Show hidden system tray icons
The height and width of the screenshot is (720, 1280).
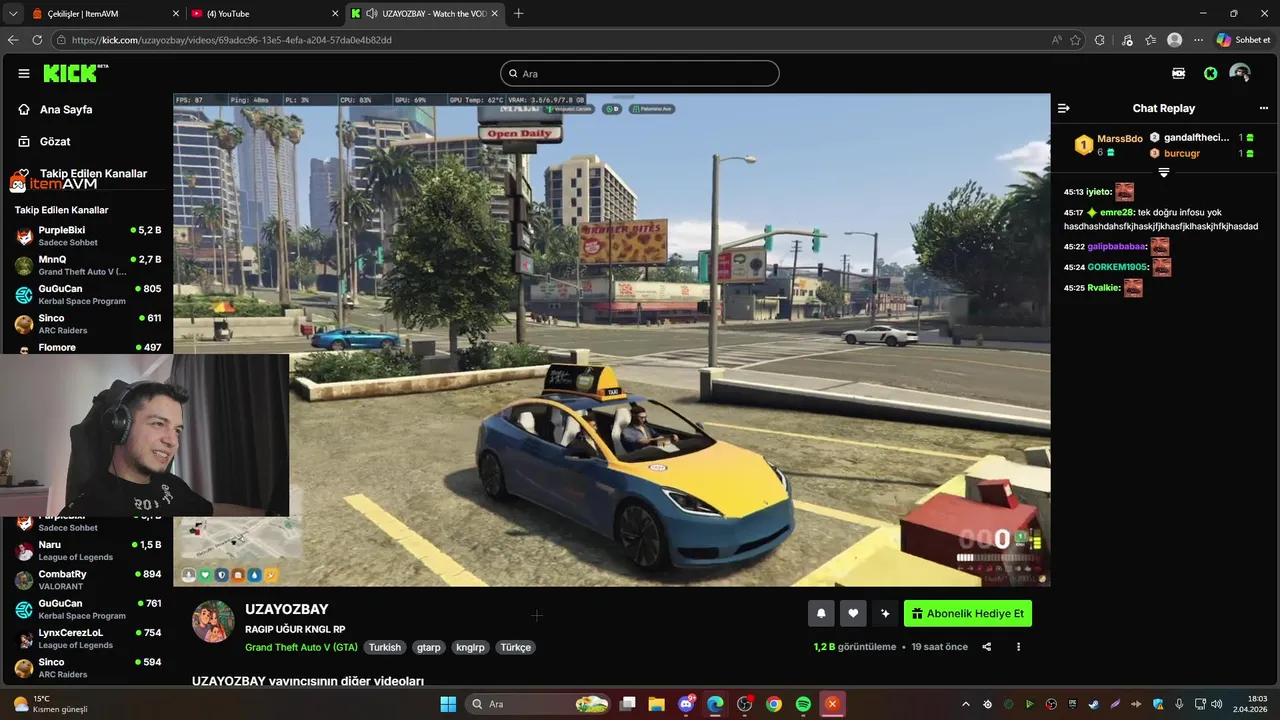pyautogui.click(x=966, y=704)
